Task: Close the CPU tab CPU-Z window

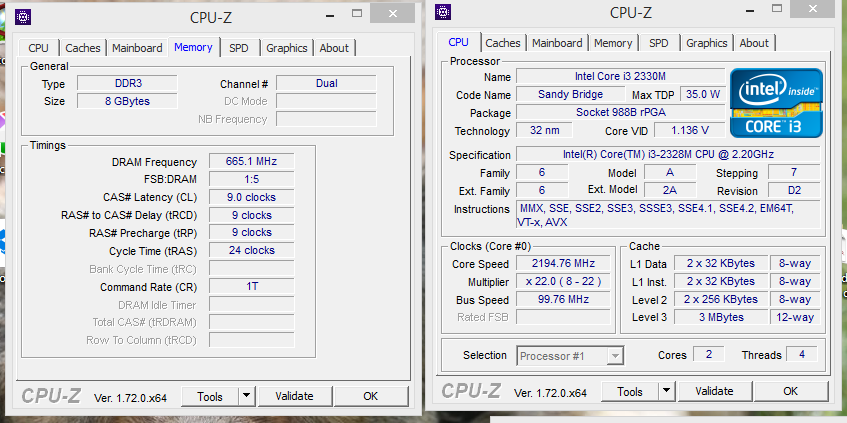Action: 812,9
